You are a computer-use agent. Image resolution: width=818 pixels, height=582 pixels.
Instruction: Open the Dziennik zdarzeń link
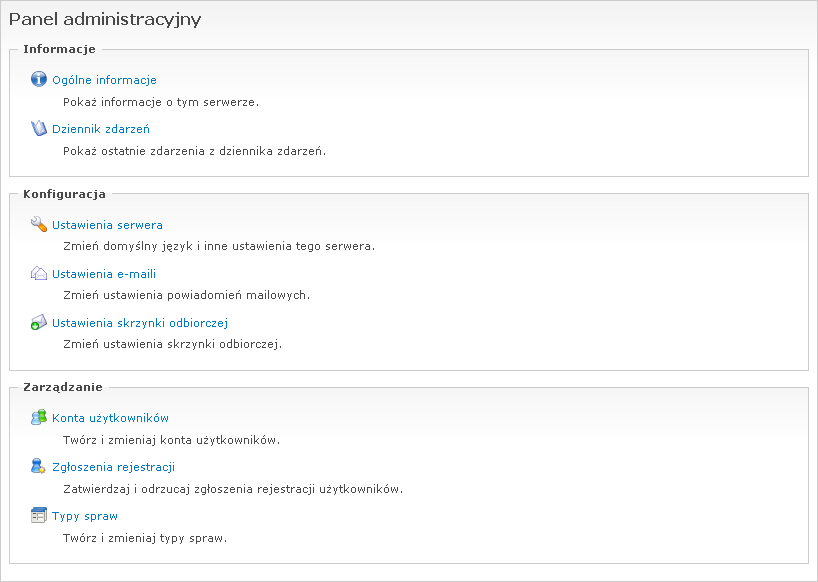pyautogui.click(x=100, y=128)
